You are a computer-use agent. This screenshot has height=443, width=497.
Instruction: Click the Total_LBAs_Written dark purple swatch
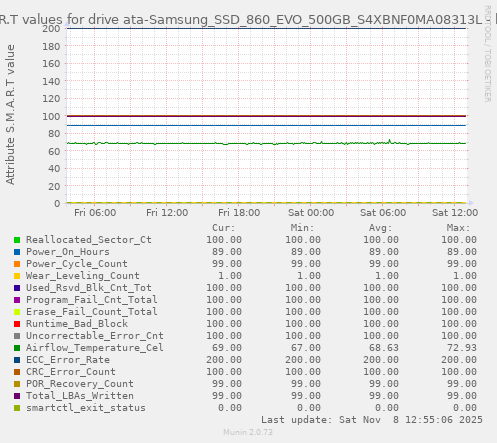coord(17,396)
